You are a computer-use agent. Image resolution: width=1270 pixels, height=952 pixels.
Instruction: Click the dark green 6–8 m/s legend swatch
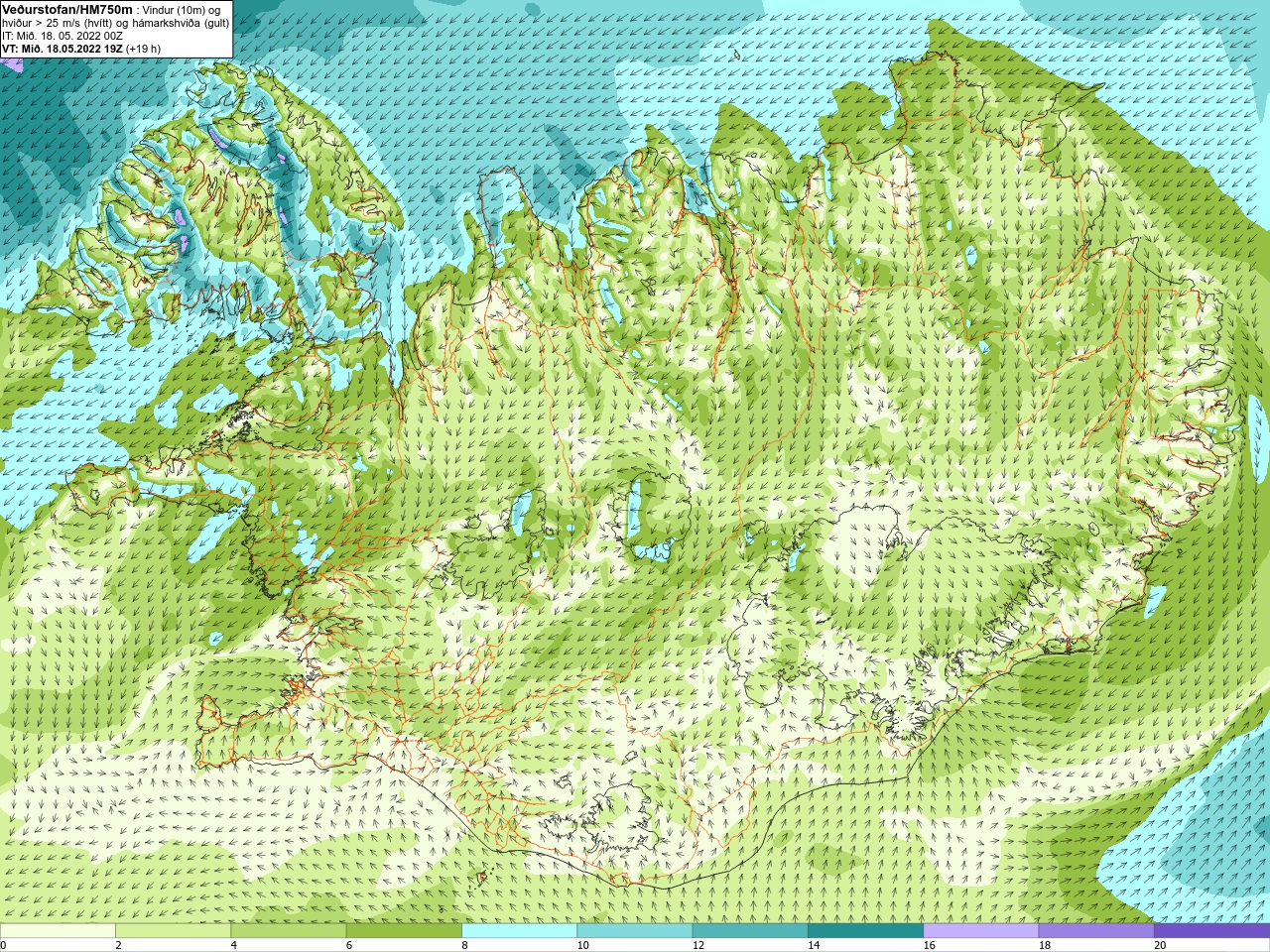pos(404,931)
